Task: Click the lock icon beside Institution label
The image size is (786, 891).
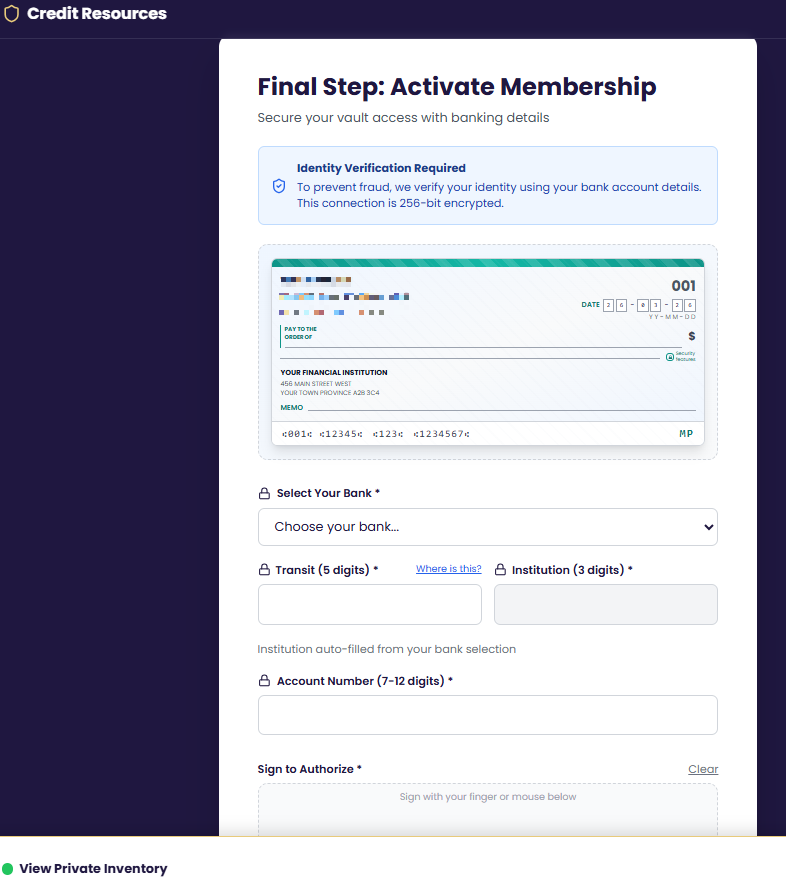Action: (500, 569)
